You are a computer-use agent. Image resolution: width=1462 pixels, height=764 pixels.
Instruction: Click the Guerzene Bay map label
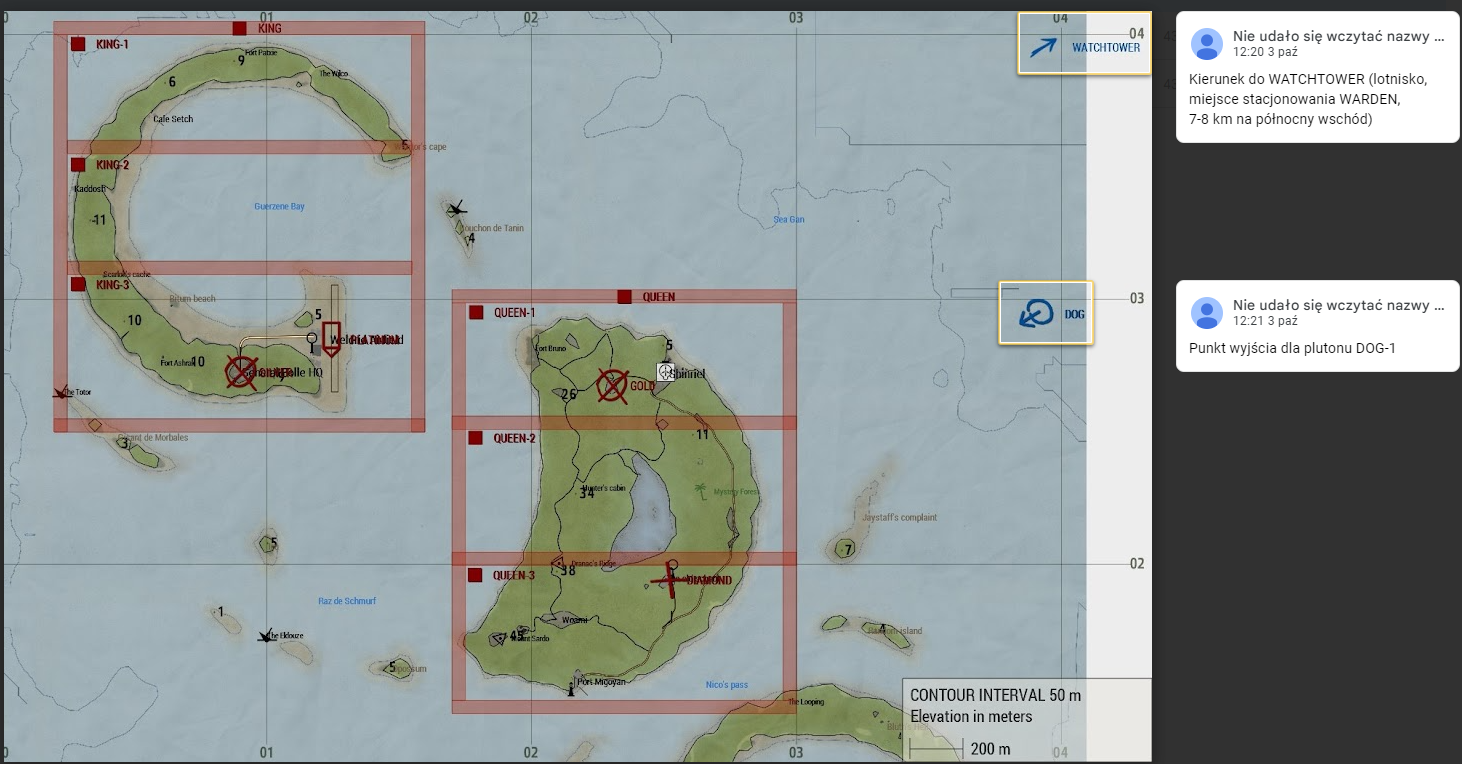click(x=279, y=206)
